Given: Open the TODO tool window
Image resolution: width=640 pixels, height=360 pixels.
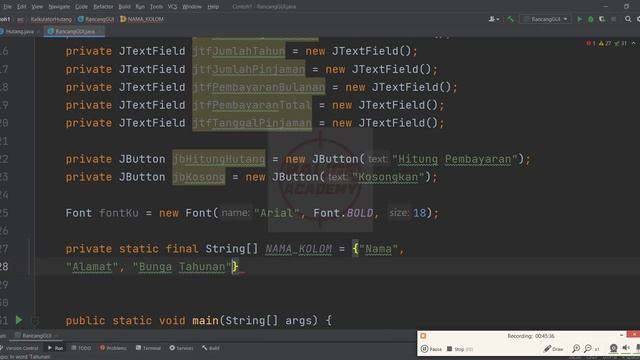Looking at the screenshot, I should click(81, 348).
